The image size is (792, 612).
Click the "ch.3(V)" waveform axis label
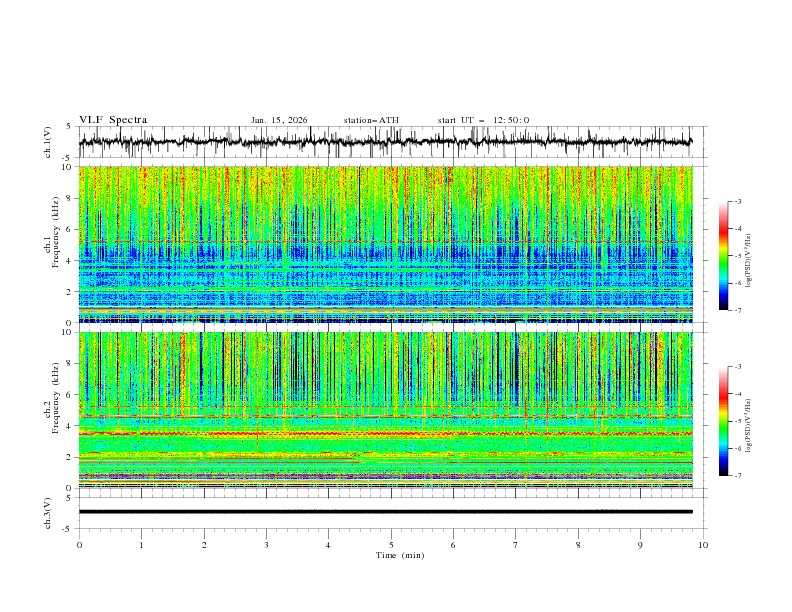(x=48, y=513)
